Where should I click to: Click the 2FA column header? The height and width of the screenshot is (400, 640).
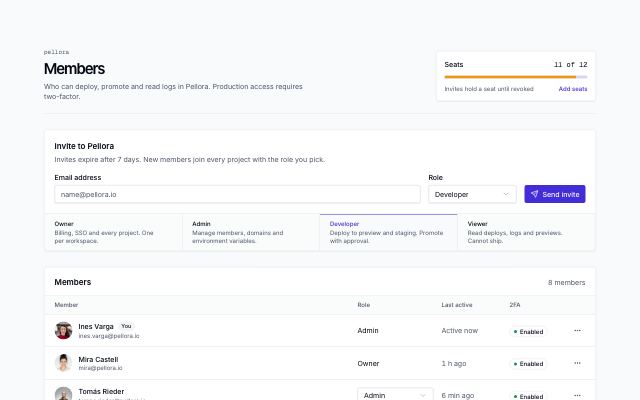(515, 305)
